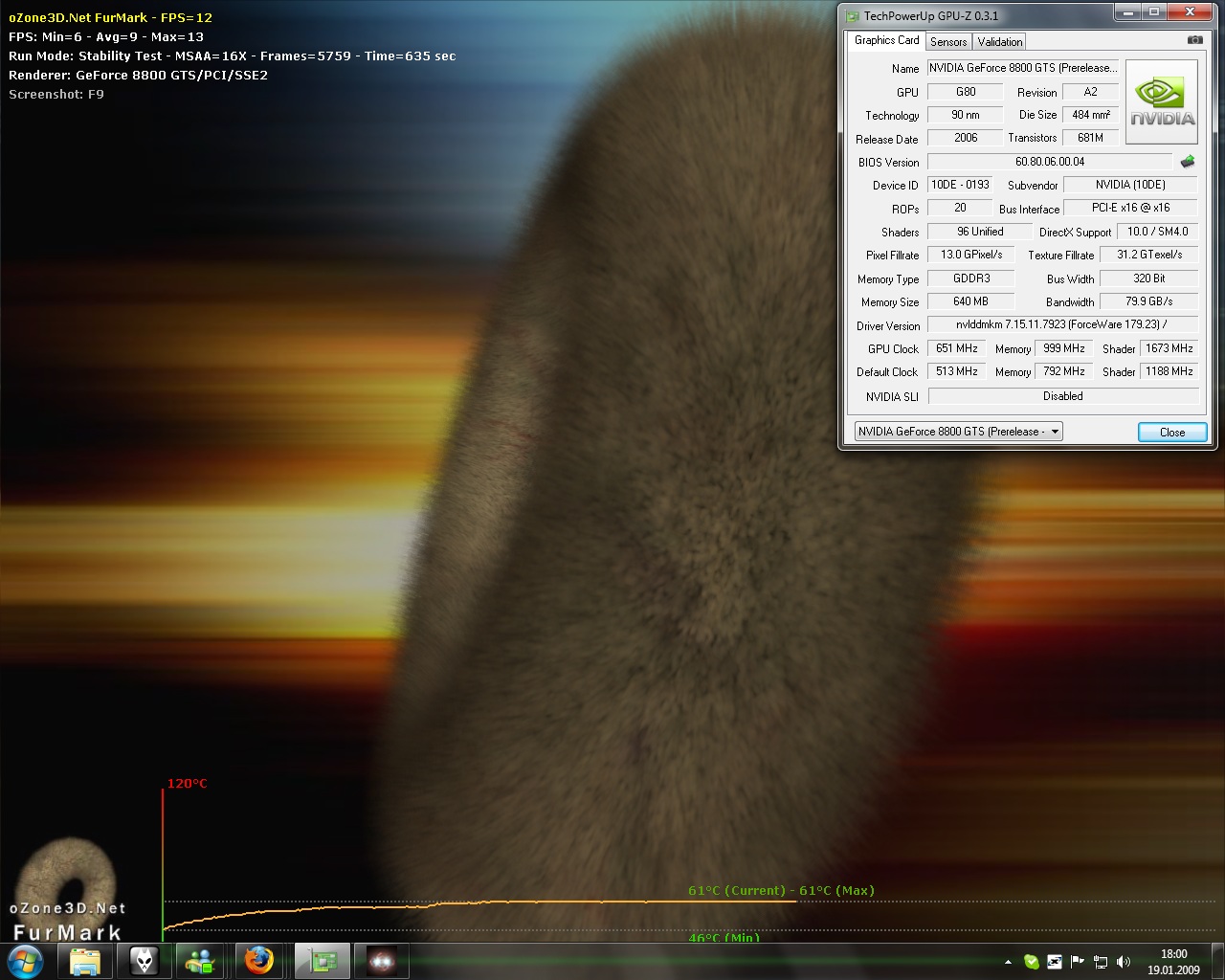Open the alien head taskbar application
Viewport: 1225px width, 980px height.
click(x=144, y=961)
